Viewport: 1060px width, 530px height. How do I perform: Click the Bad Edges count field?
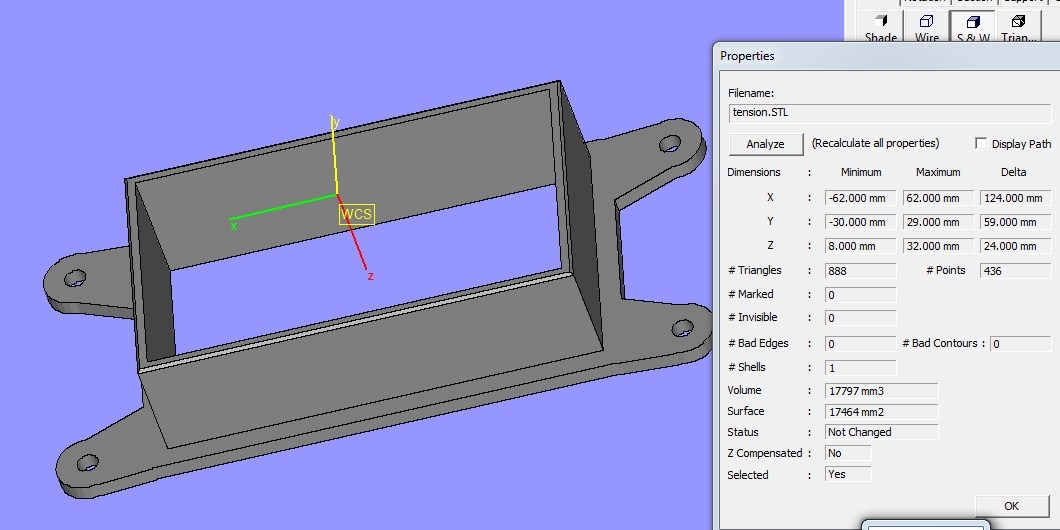coord(861,343)
